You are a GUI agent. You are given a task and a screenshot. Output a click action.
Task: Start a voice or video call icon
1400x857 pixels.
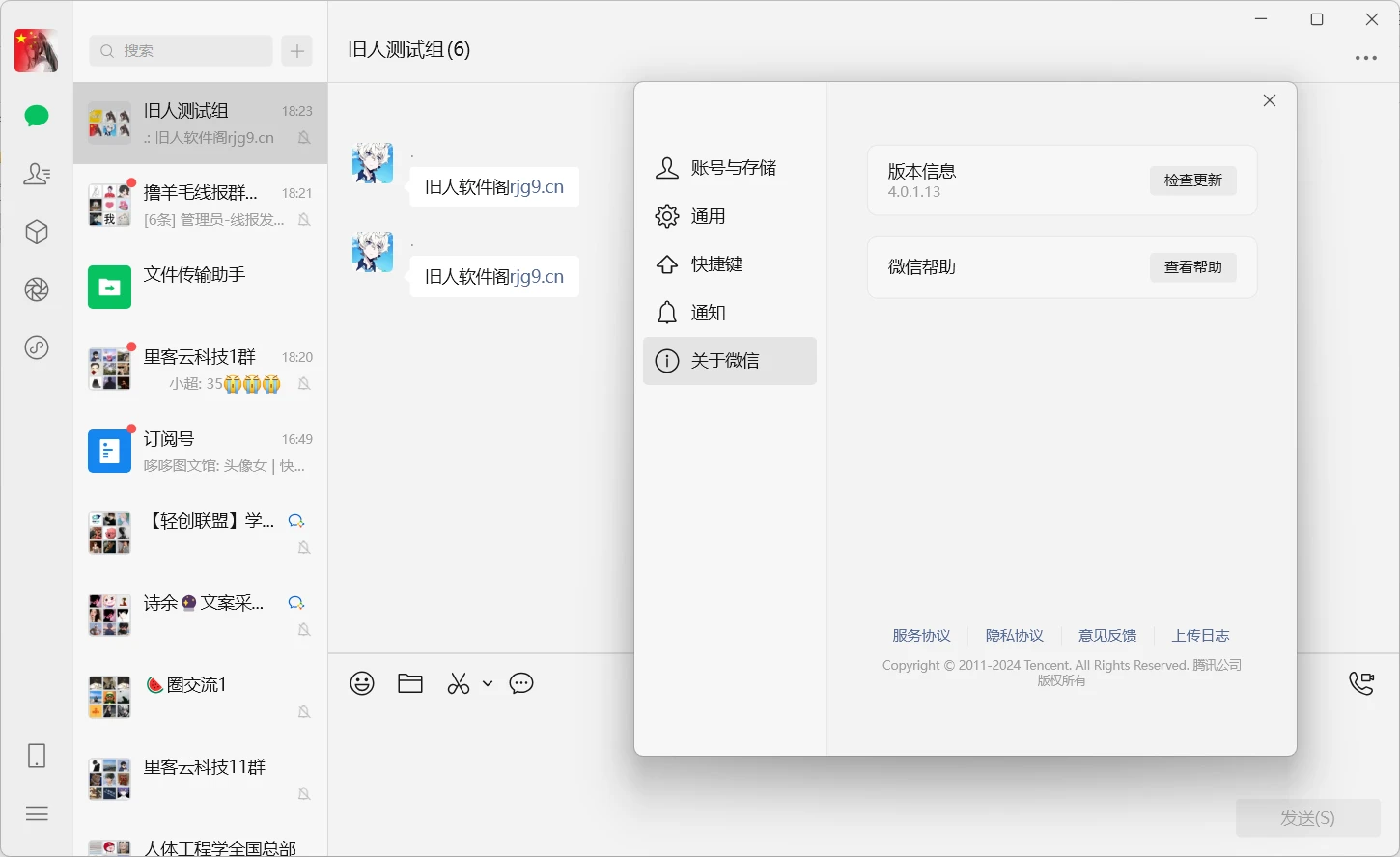[1361, 683]
